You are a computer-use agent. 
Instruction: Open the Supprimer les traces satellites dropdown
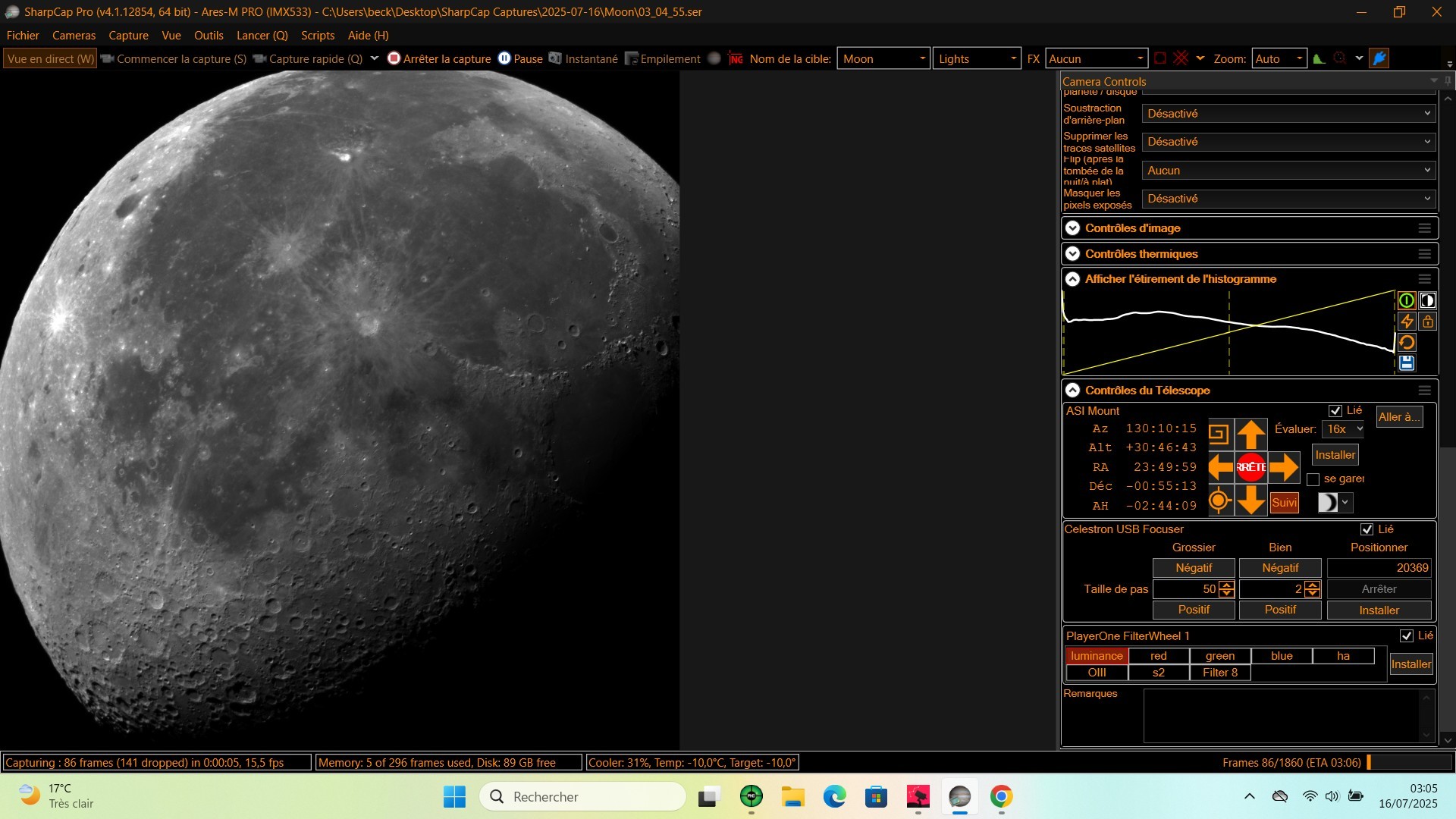pos(1288,142)
